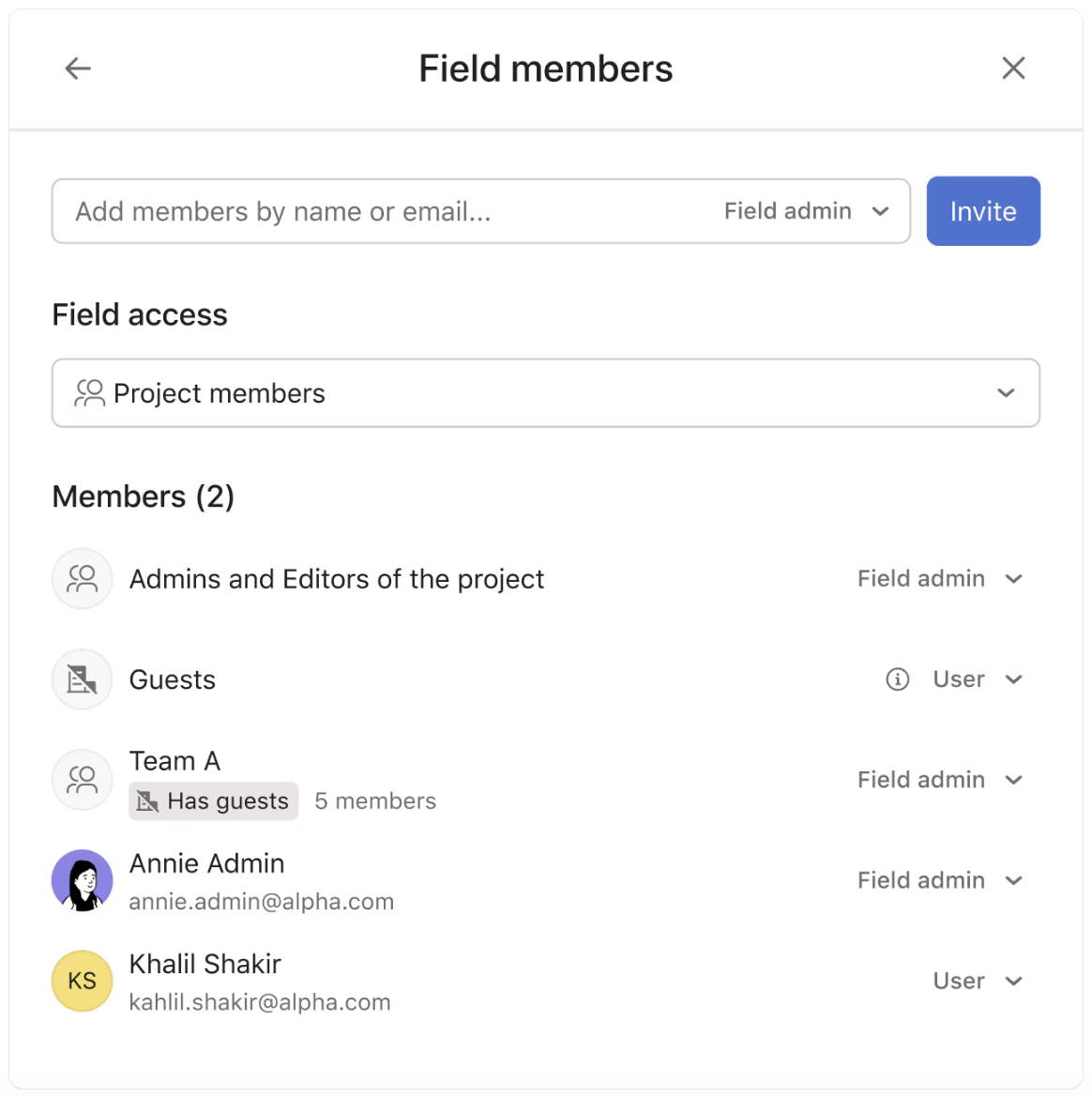Change role for Admins and Editors
The width and height of the screenshot is (1092, 1098).
click(x=939, y=579)
